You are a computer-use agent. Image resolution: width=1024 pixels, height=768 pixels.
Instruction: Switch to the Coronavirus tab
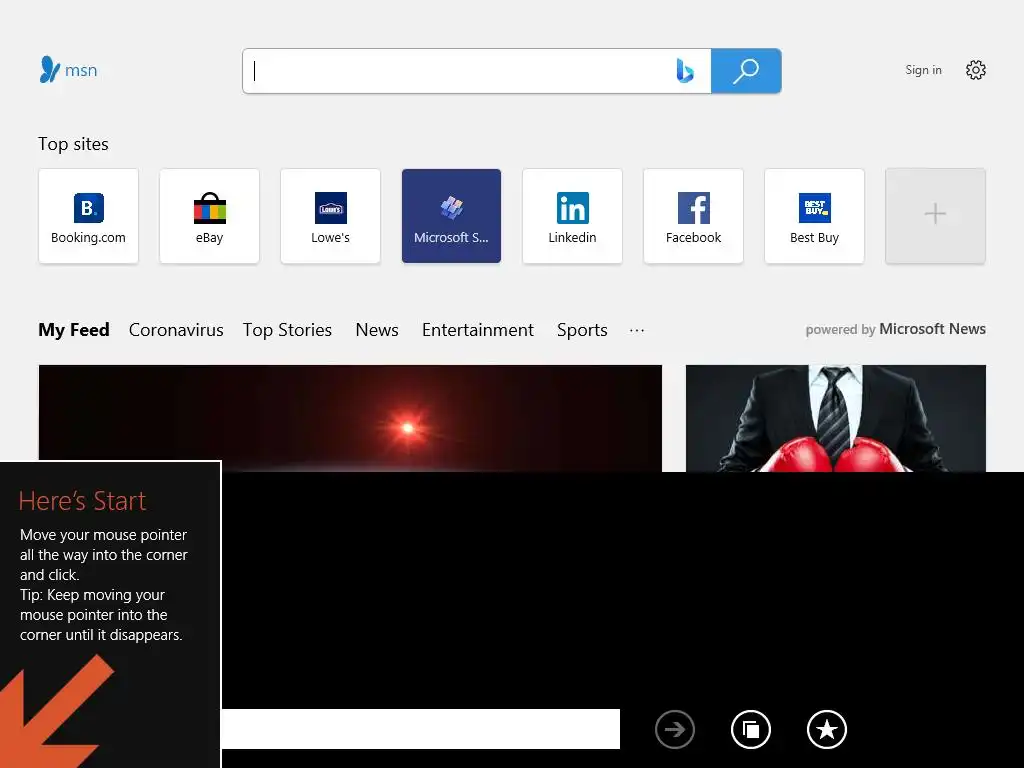176,330
